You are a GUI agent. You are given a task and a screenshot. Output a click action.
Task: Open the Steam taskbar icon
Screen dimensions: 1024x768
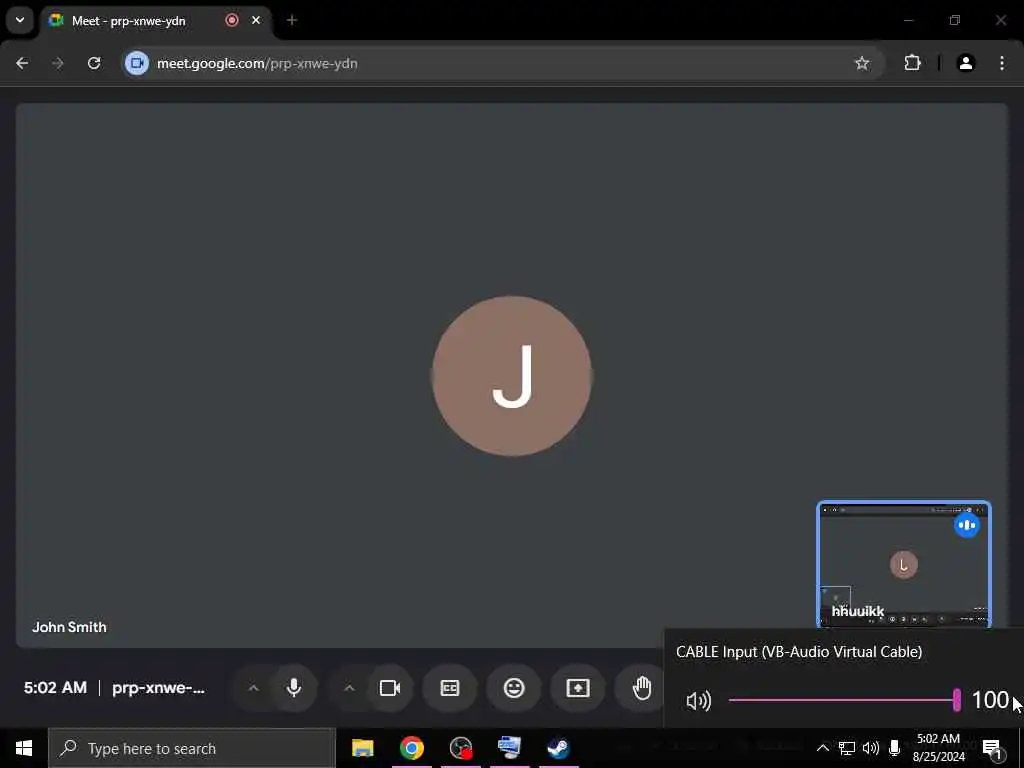click(558, 748)
